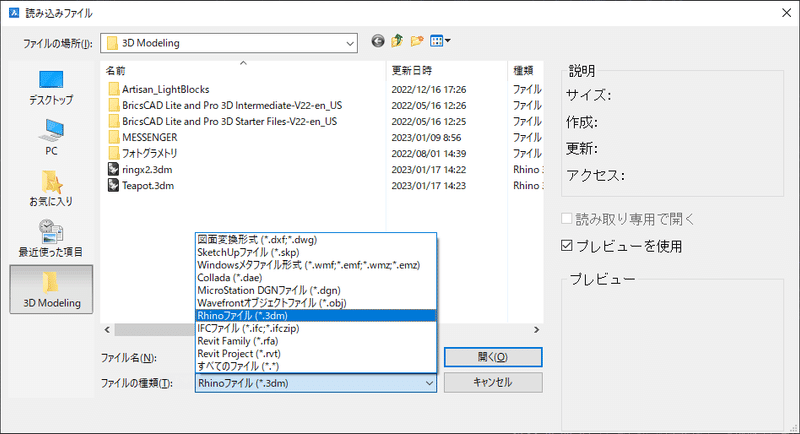
Task: Click date 2022/08/01 14:39 cell
Action: 429,153
